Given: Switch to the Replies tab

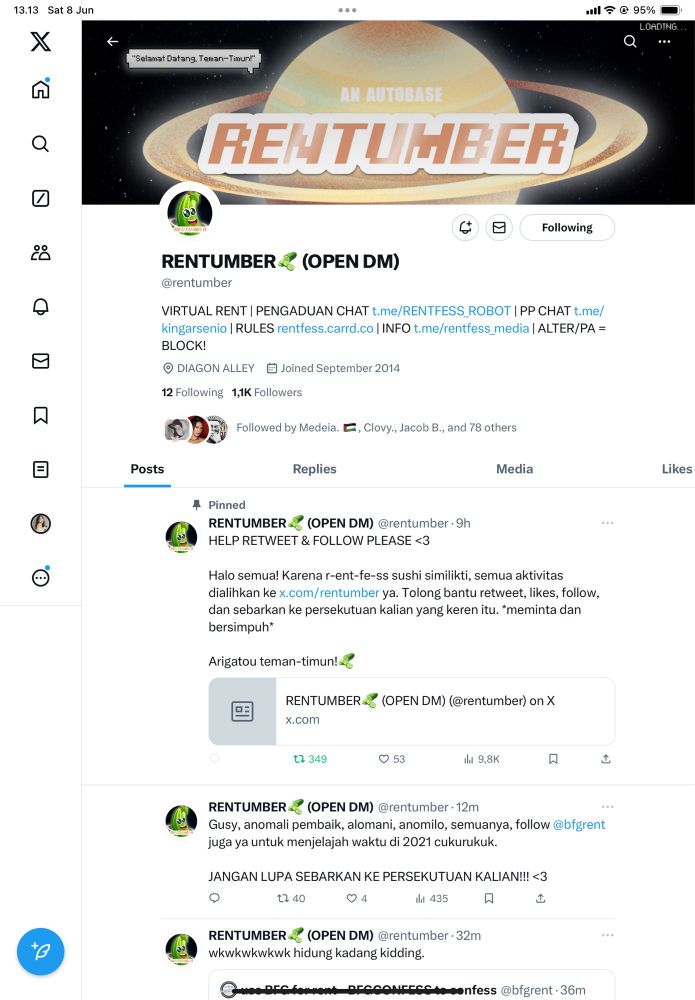Looking at the screenshot, I should pos(314,469).
